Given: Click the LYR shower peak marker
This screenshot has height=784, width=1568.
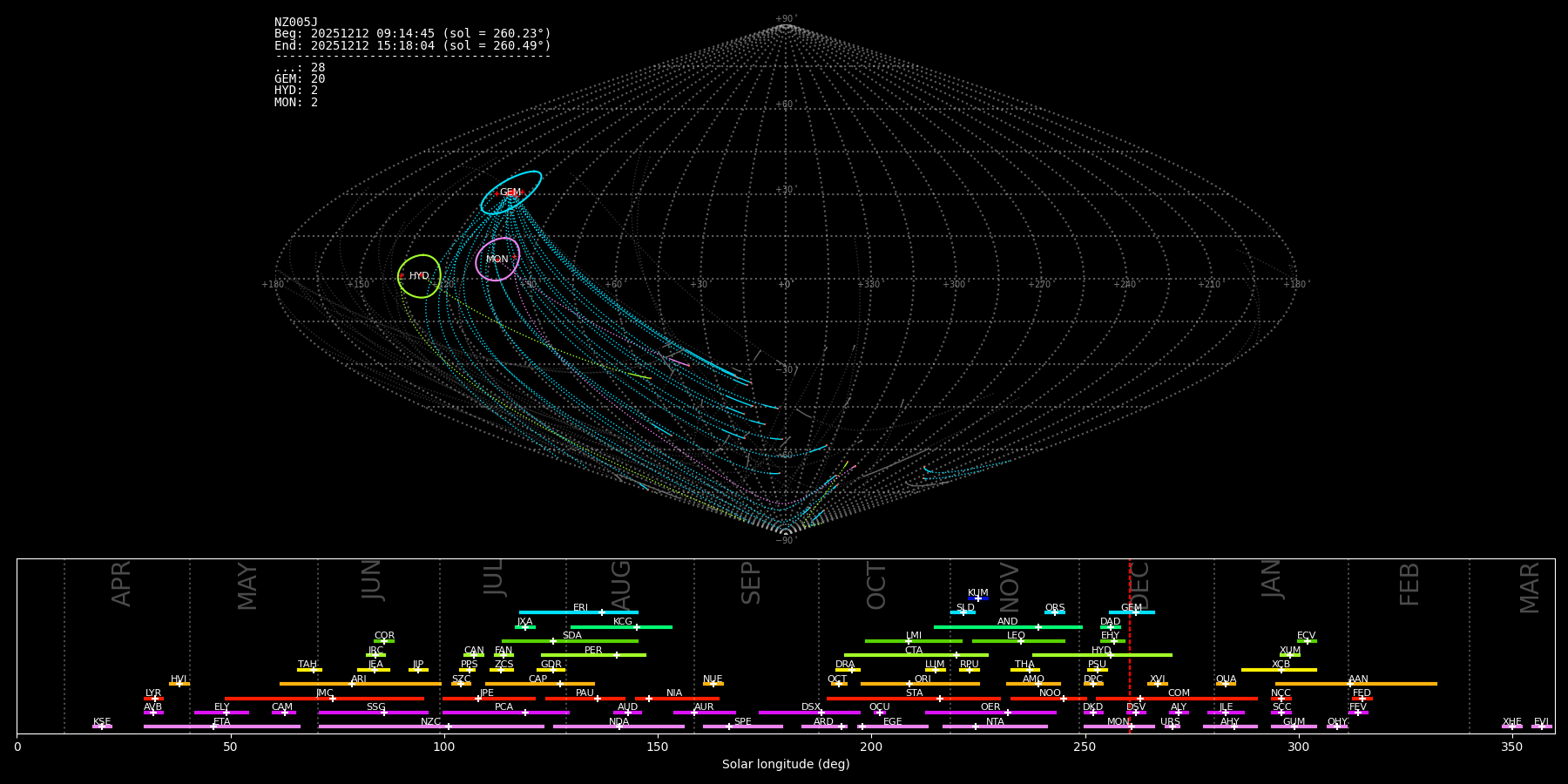Looking at the screenshot, I should click(x=155, y=699).
